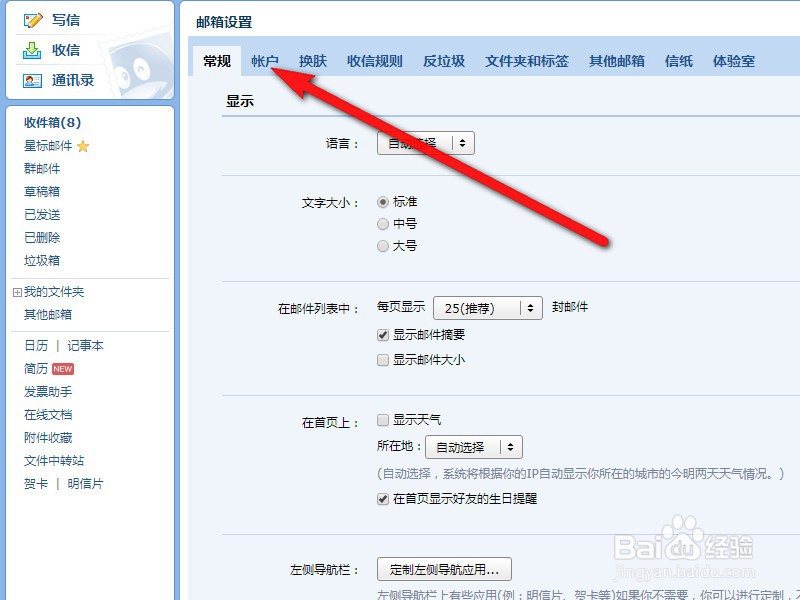Switch to the 帐户 tab
This screenshot has height=600, width=800.
pyautogui.click(x=264, y=60)
